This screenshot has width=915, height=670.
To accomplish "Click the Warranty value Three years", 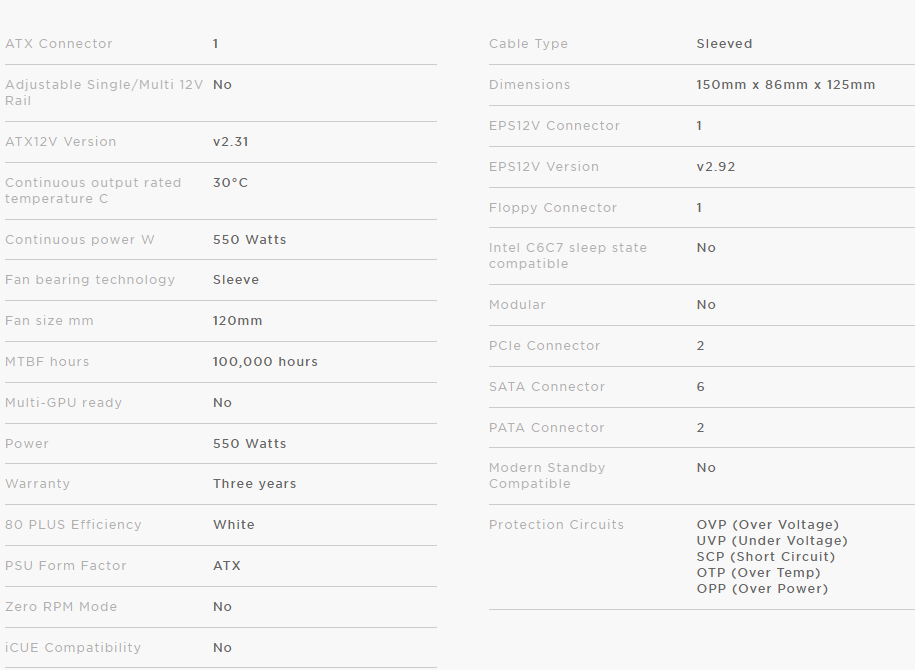I will pos(255,484).
